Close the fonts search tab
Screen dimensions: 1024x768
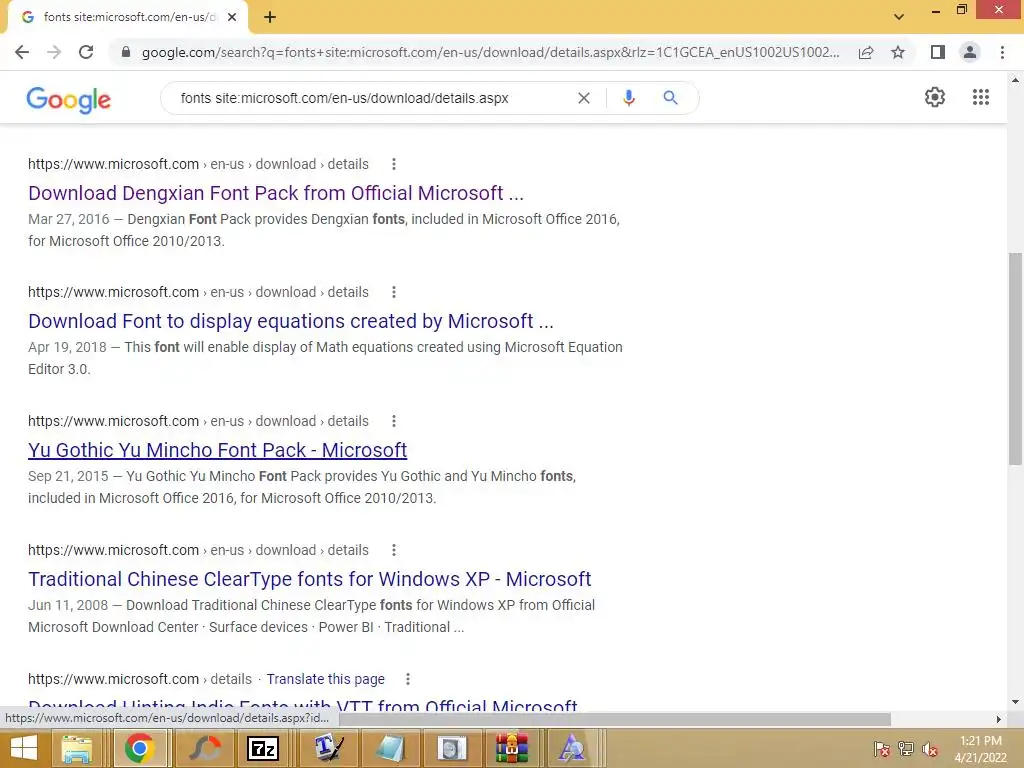coord(232,17)
